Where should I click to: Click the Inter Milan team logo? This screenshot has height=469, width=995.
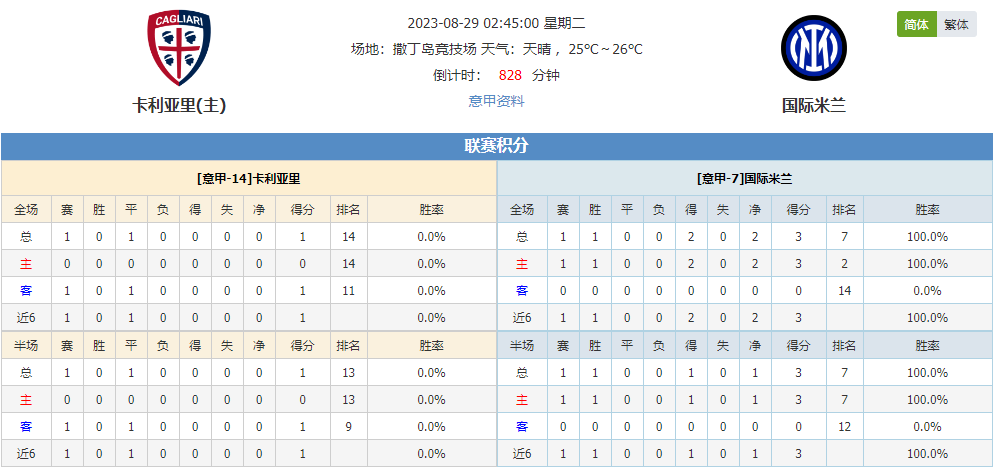[814, 46]
